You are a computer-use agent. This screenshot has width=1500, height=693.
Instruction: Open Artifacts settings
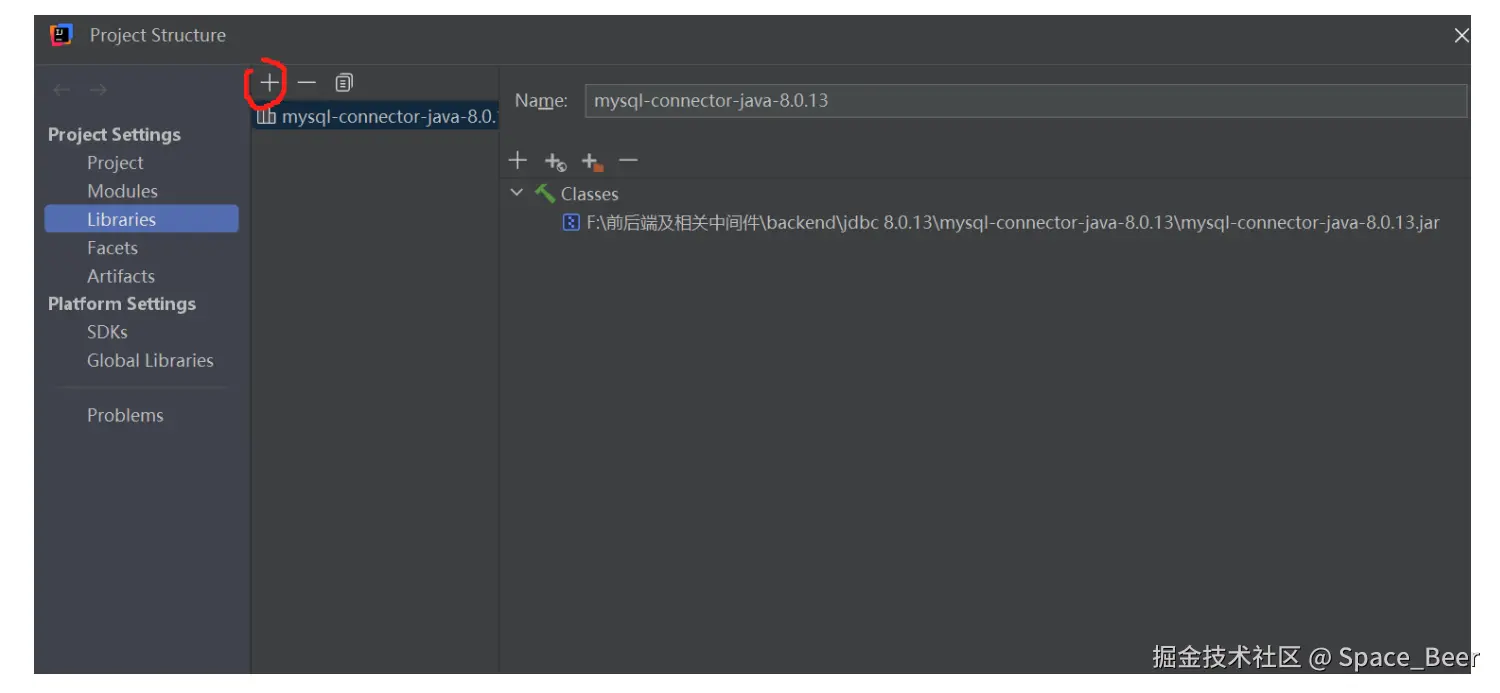(x=121, y=276)
